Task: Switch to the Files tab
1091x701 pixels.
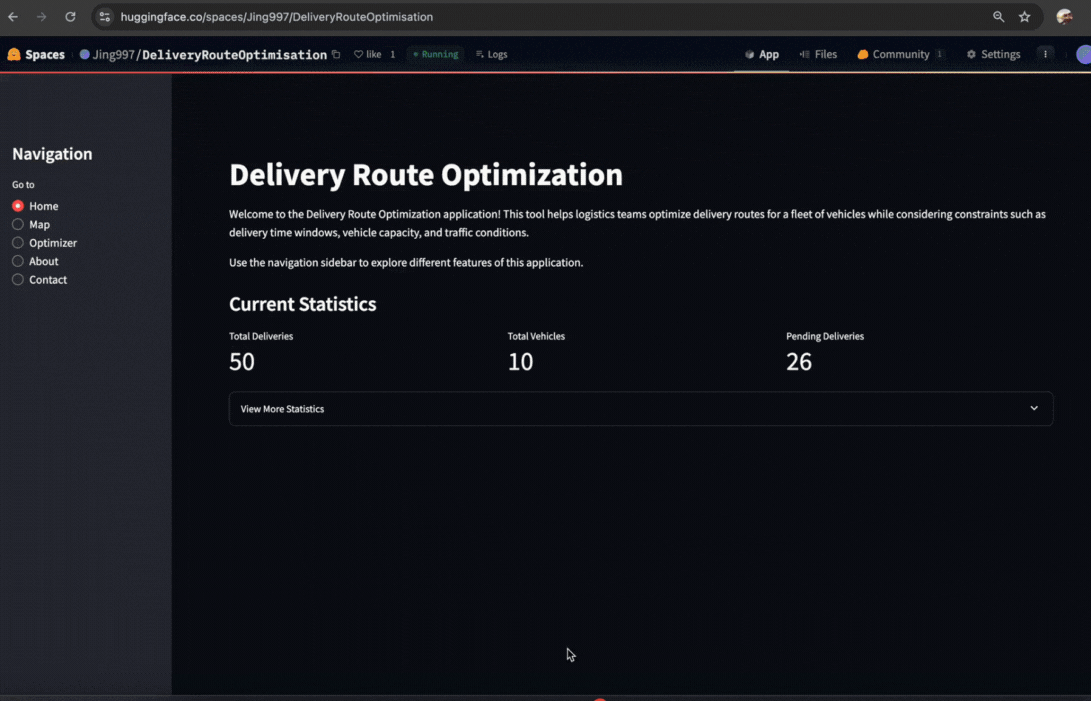Action: tap(818, 54)
